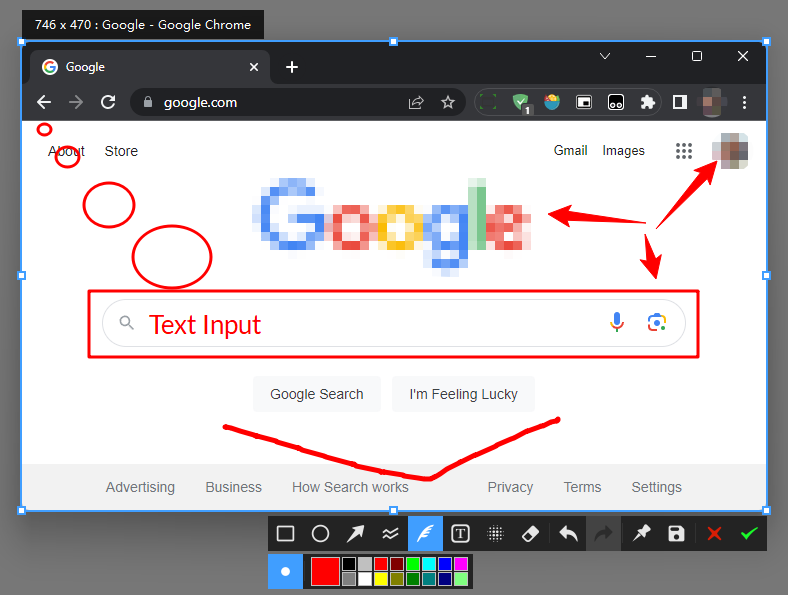
Task: Open the Extensions puzzle menu
Action: pos(648,103)
